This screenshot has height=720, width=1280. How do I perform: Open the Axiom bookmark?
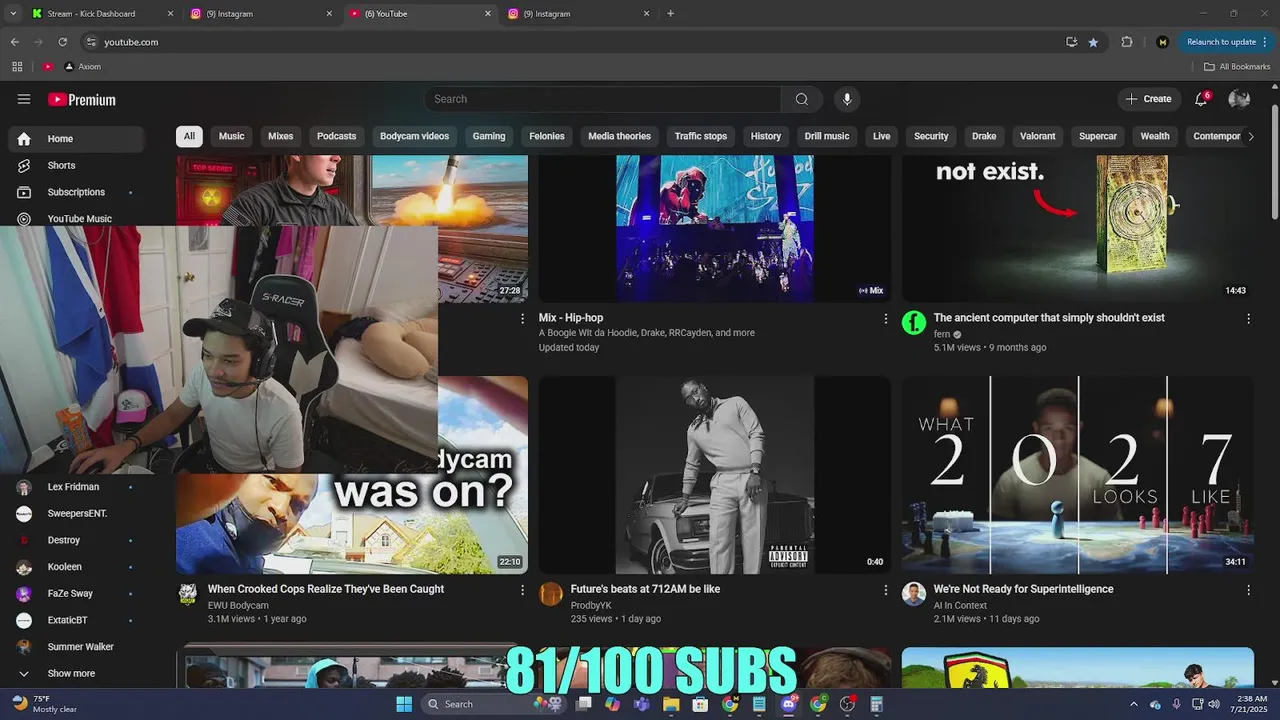[83, 67]
